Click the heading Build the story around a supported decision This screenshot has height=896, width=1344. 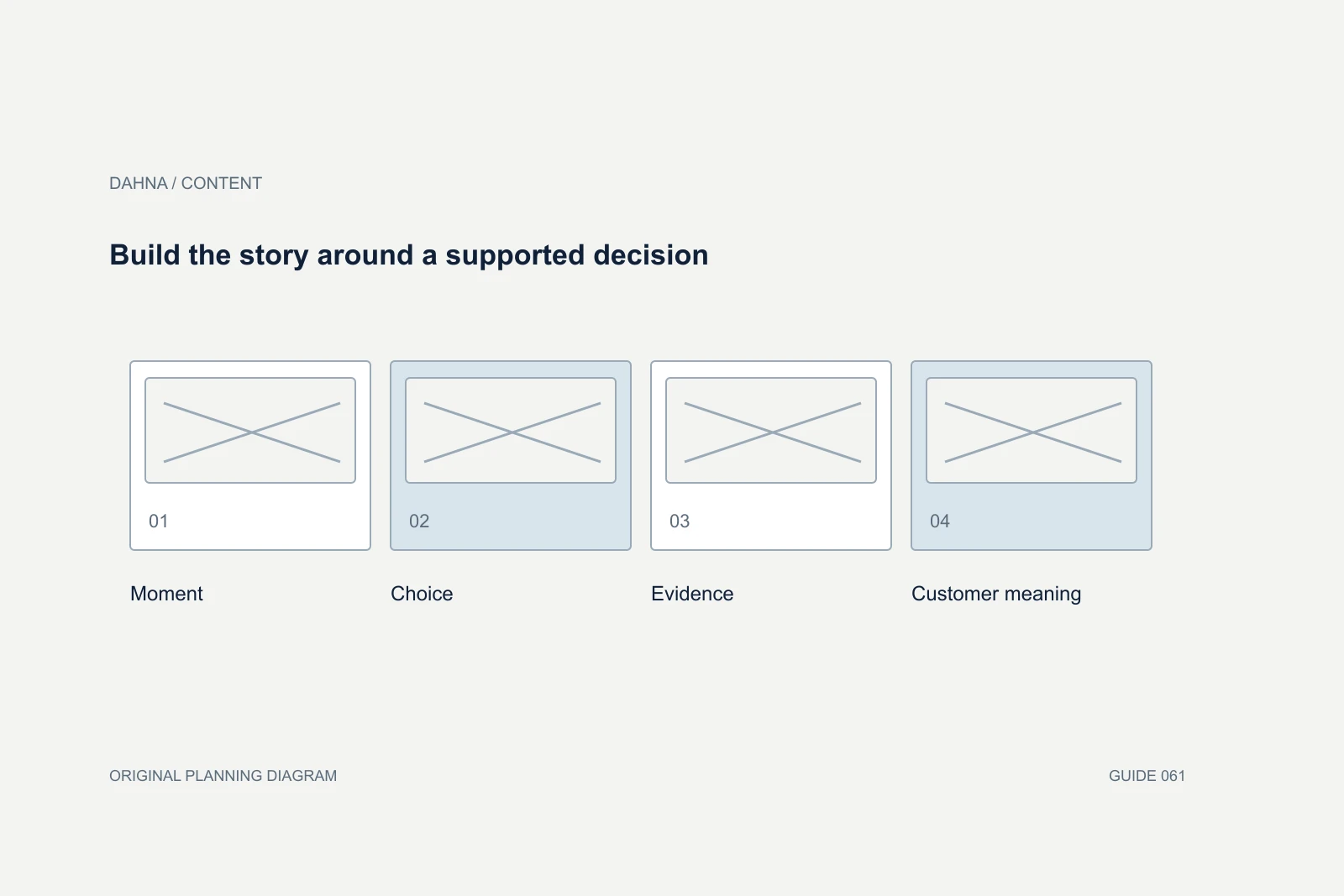[x=409, y=255]
